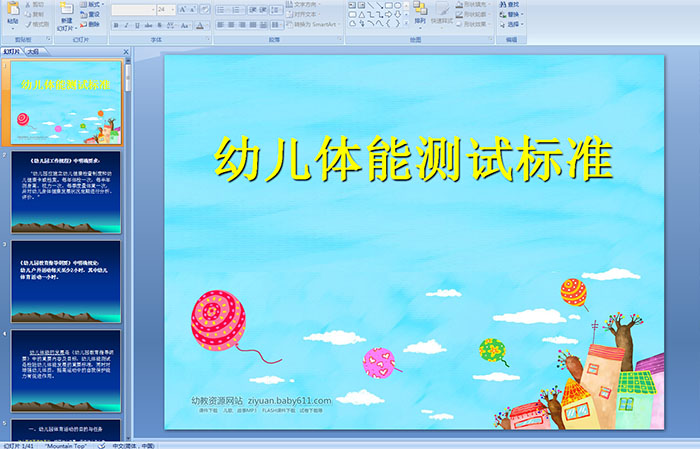Click thumbnail pane vertical scrollbar
700x449 pixels.
129,249
